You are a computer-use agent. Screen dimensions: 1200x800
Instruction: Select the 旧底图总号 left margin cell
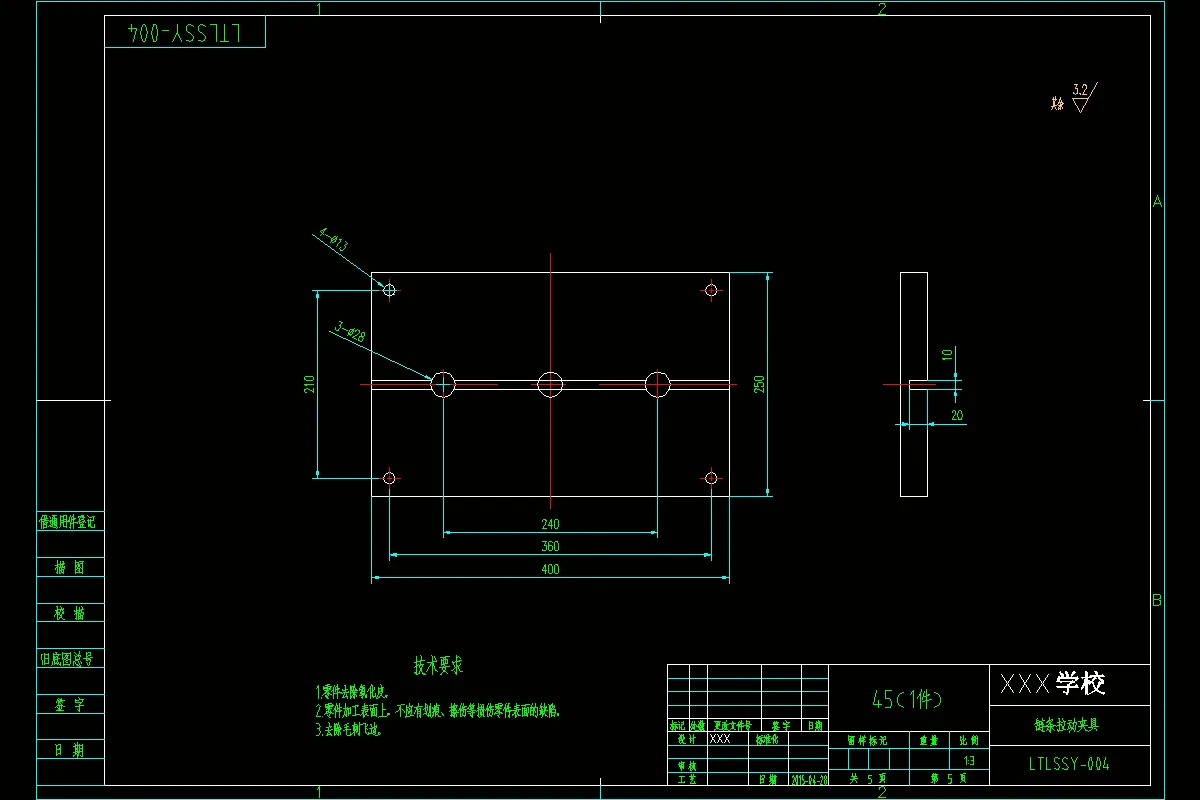pyautogui.click(x=70, y=659)
